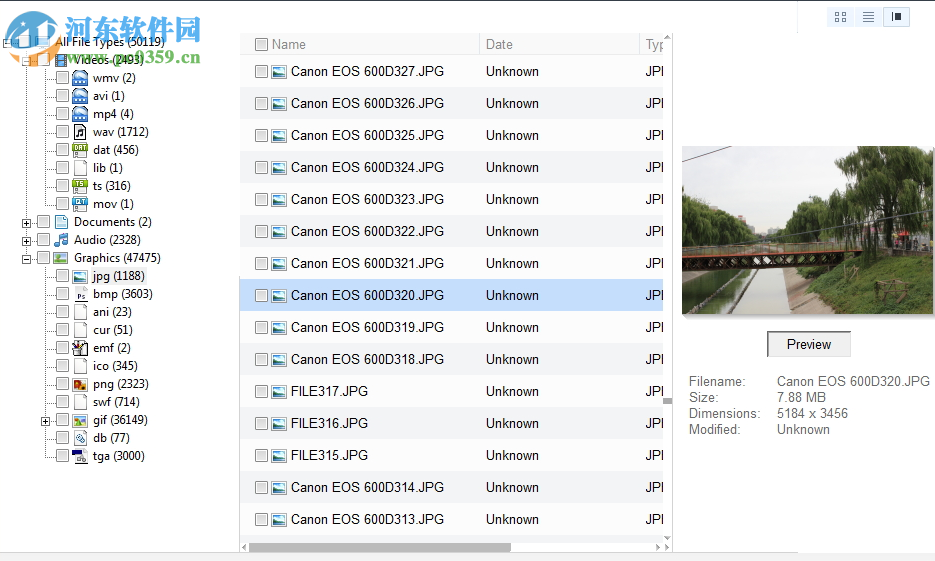Viewport: 935px width, 561px height.
Task: Check the Audio (2328) category checkbox
Action: pyautogui.click(x=44, y=240)
